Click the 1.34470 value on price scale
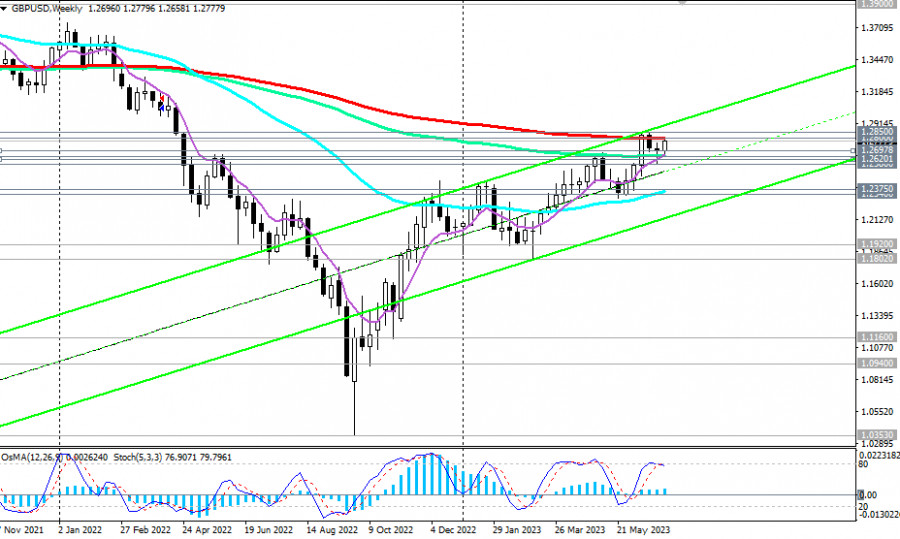This screenshot has height=539, width=900. point(878,60)
